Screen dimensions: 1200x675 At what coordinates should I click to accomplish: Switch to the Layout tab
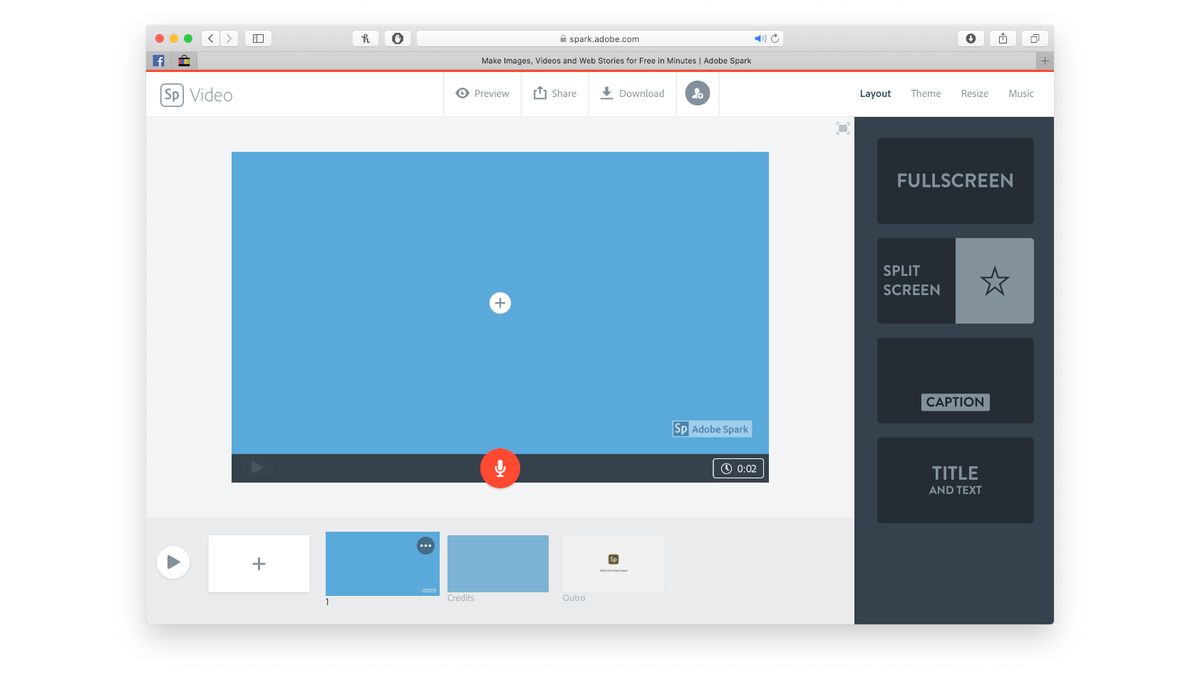click(x=875, y=93)
